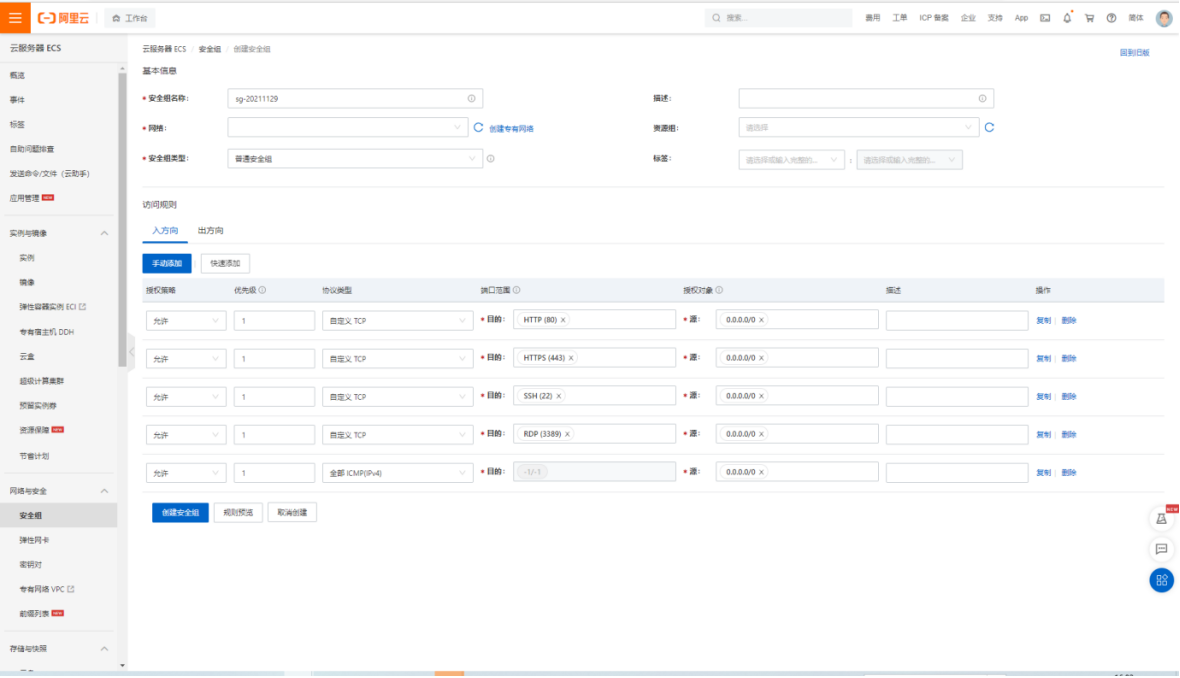Open the hamburger menu at top left
Image resolution: width=1180 pixels, height=678 pixels.
14,18
